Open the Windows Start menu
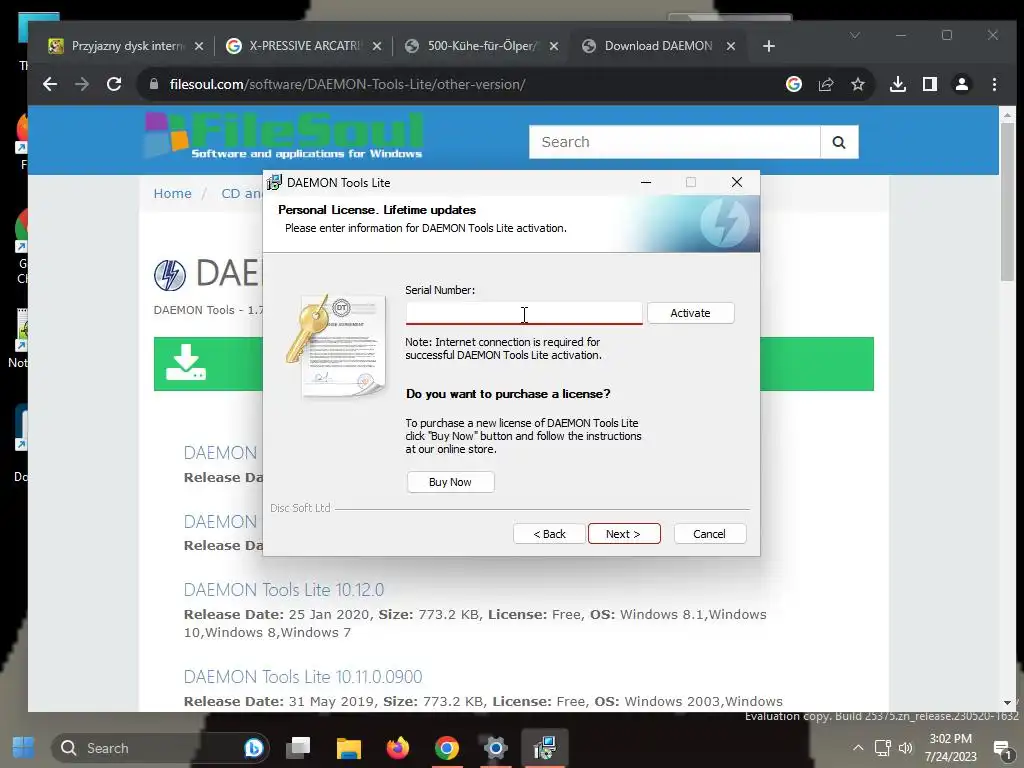Viewport: 1024px width, 768px height. click(x=24, y=748)
